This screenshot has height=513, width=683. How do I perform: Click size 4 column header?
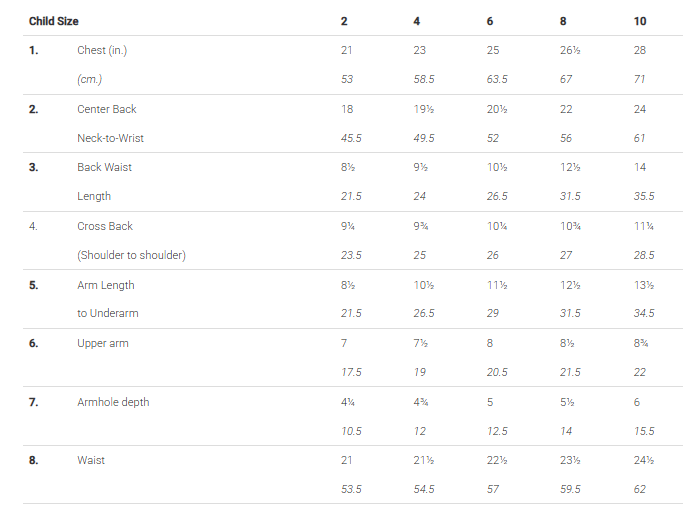(417, 21)
